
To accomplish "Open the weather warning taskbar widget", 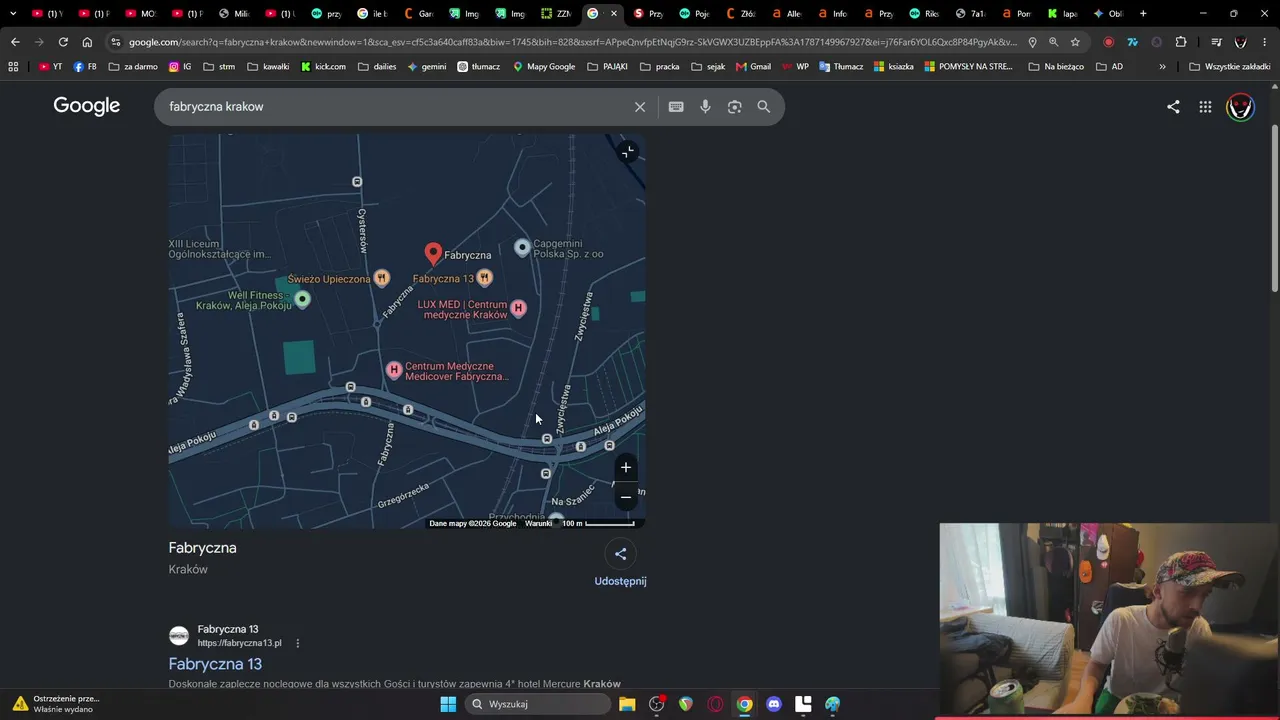I will 58,704.
